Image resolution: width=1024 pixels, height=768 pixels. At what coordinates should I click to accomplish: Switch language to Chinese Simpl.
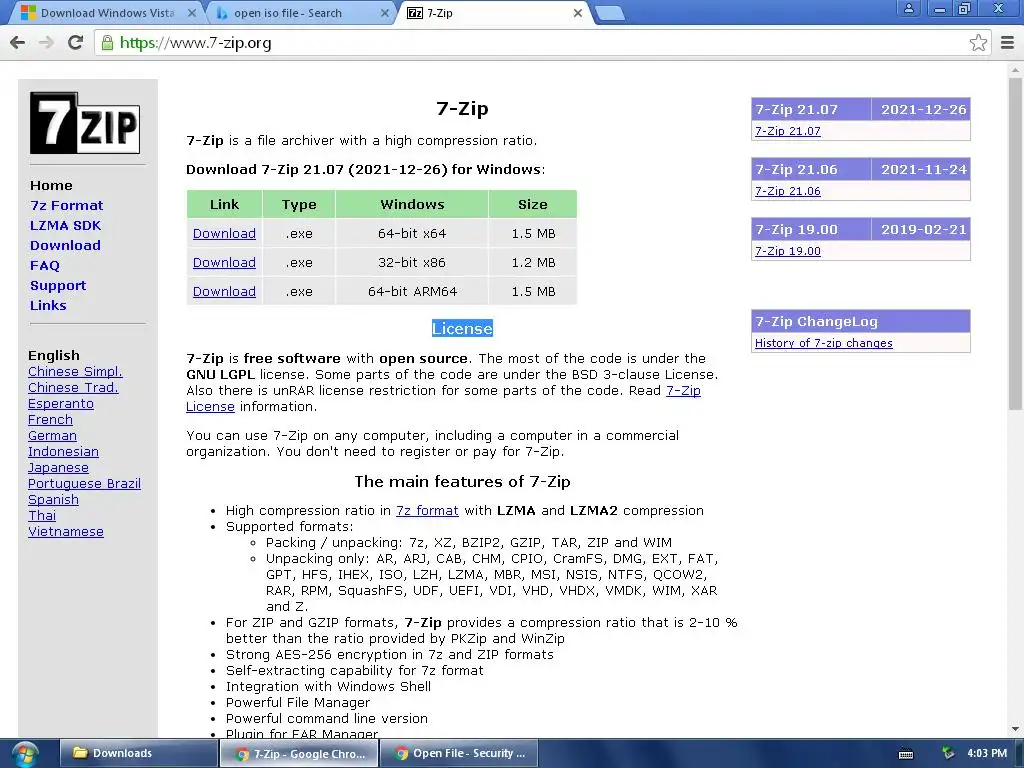click(75, 372)
